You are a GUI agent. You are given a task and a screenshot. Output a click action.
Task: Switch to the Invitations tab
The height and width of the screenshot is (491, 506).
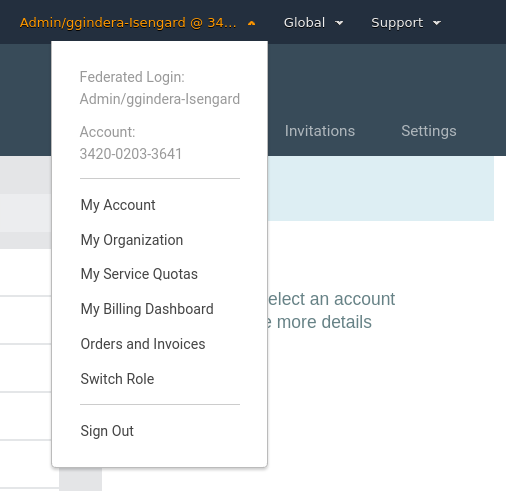tap(320, 131)
